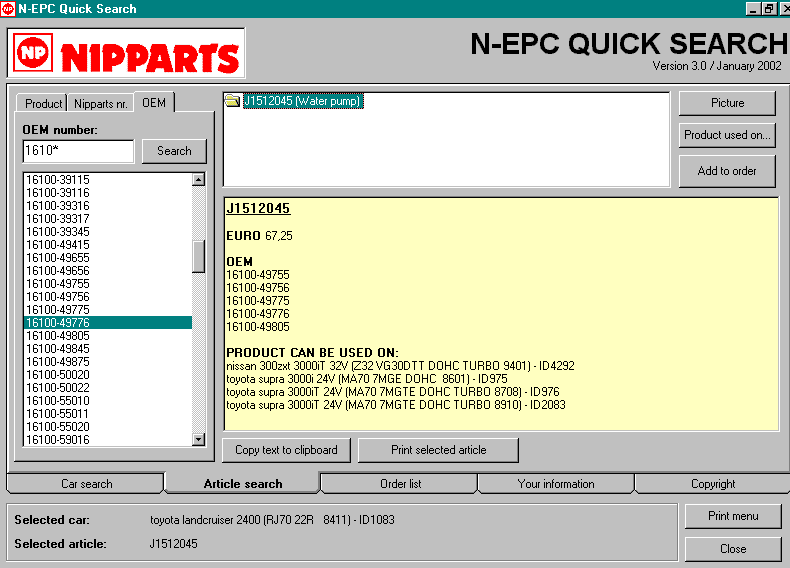Screen dimensions: 790x568
Task: Select 16100-49755 in the left OEM list
Action: pyautogui.click(x=108, y=284)
